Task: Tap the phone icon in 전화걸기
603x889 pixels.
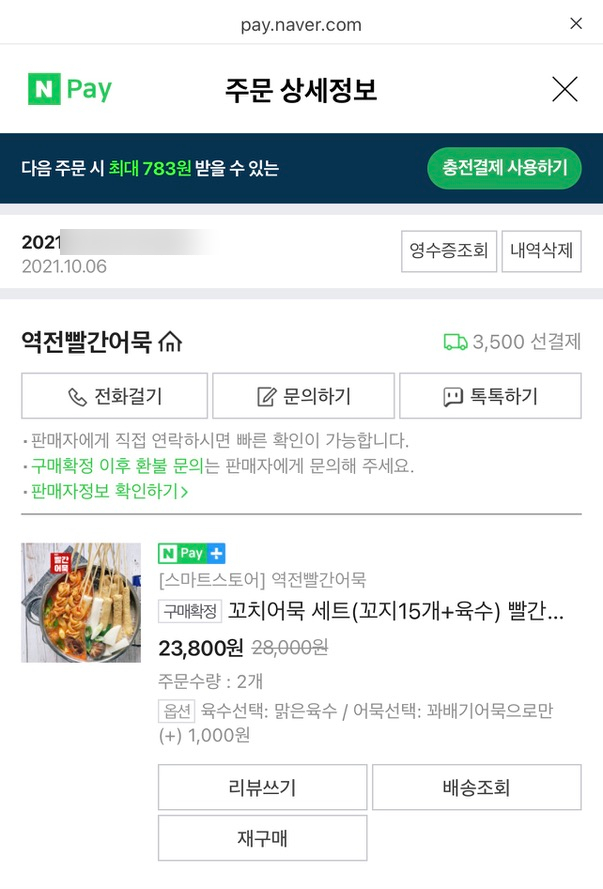Action: [77, 396]
